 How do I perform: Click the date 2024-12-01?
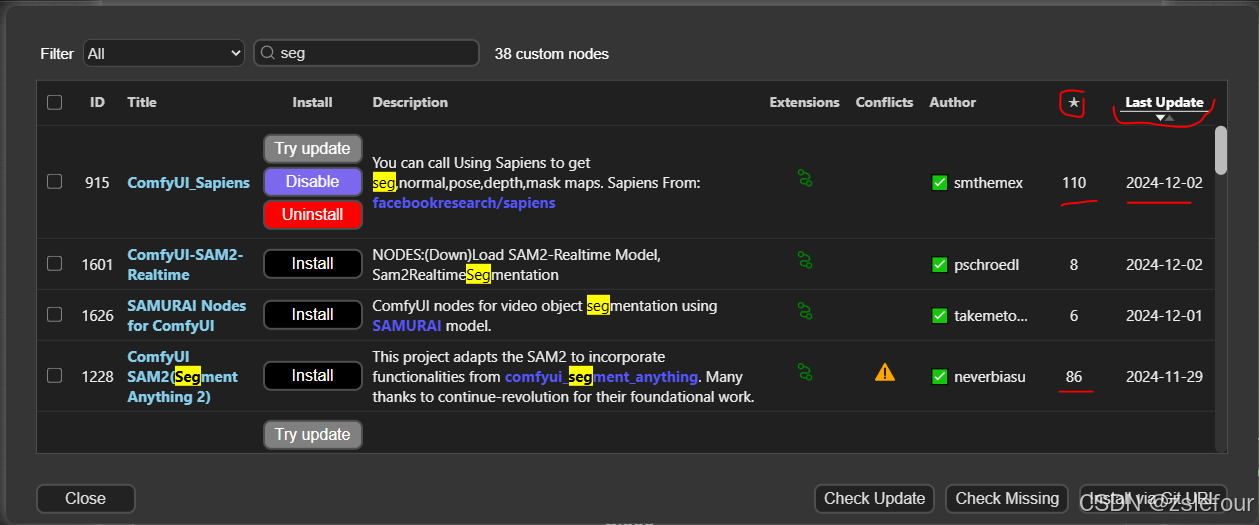pyautogui.click(x=1164, y=316)
